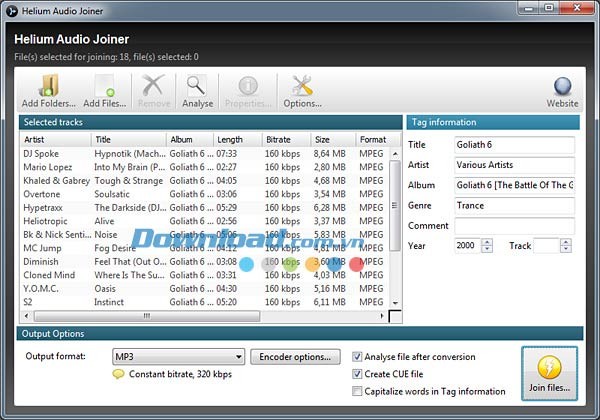This screenshot has height=420, width=600.
Task: Select the Y.O.M.C. Oasis track
Action: tap(204, 289)
